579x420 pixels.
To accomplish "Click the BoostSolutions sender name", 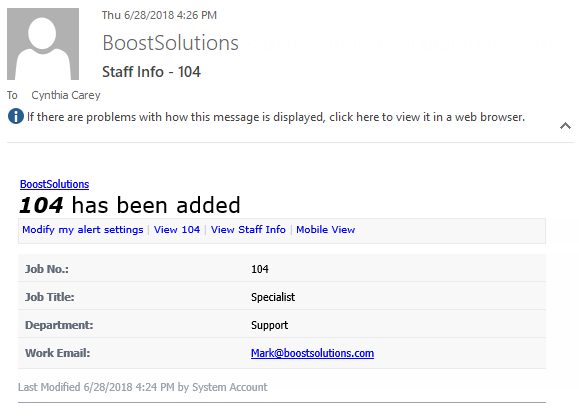I will [x=171, y=43].
